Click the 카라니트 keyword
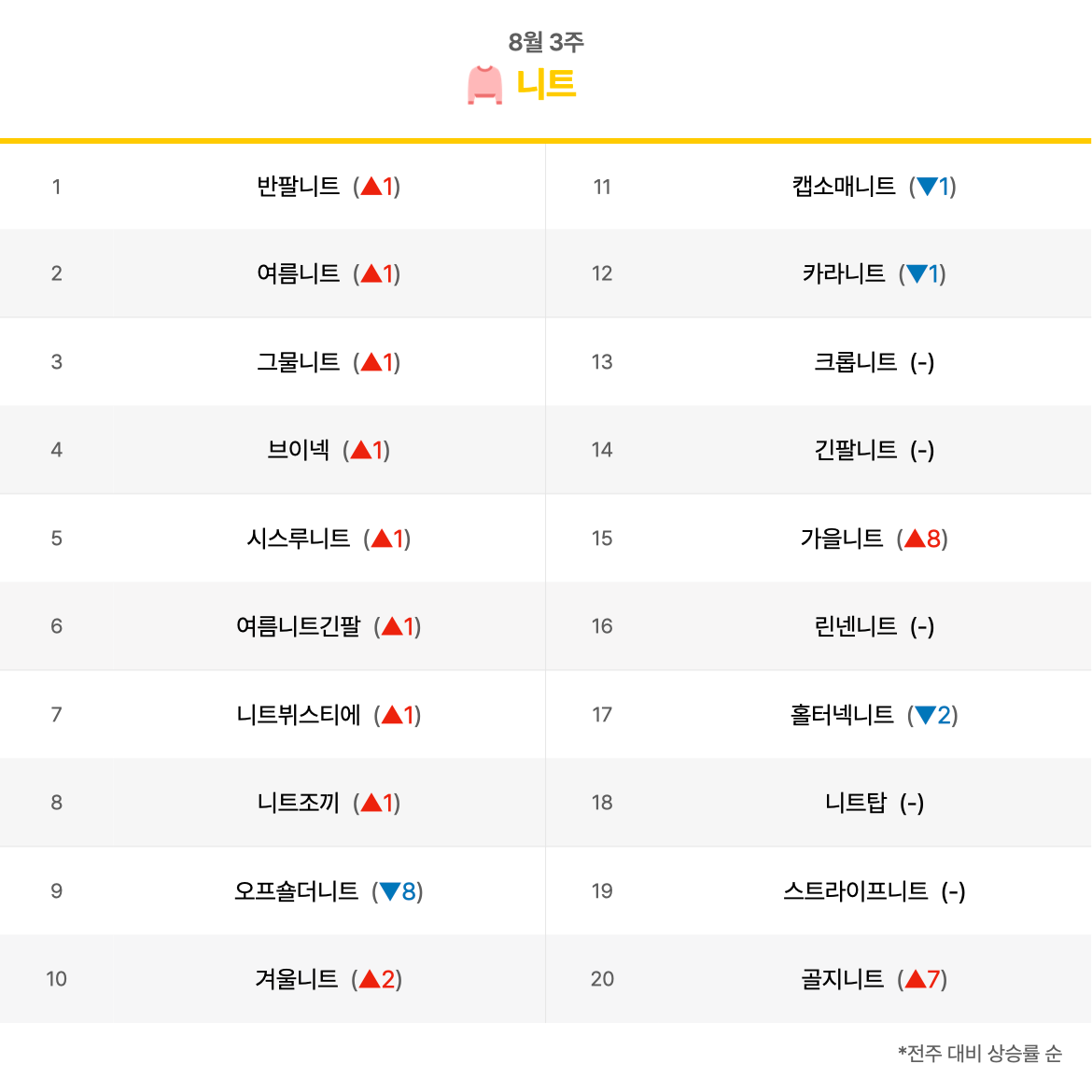 (844, 273)
